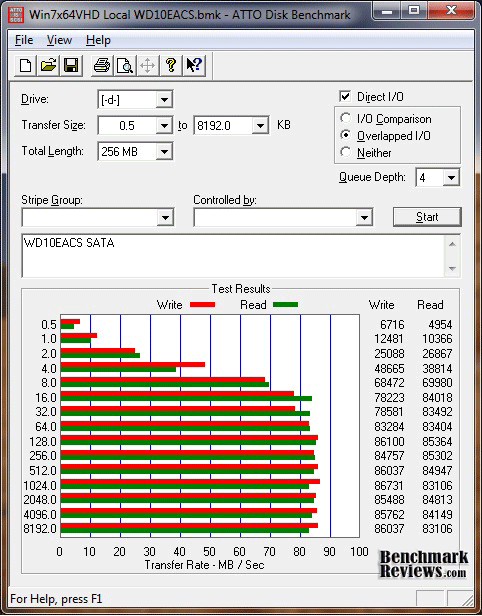
Task: Click description box scroll down arrow
Action: [452, 269]
